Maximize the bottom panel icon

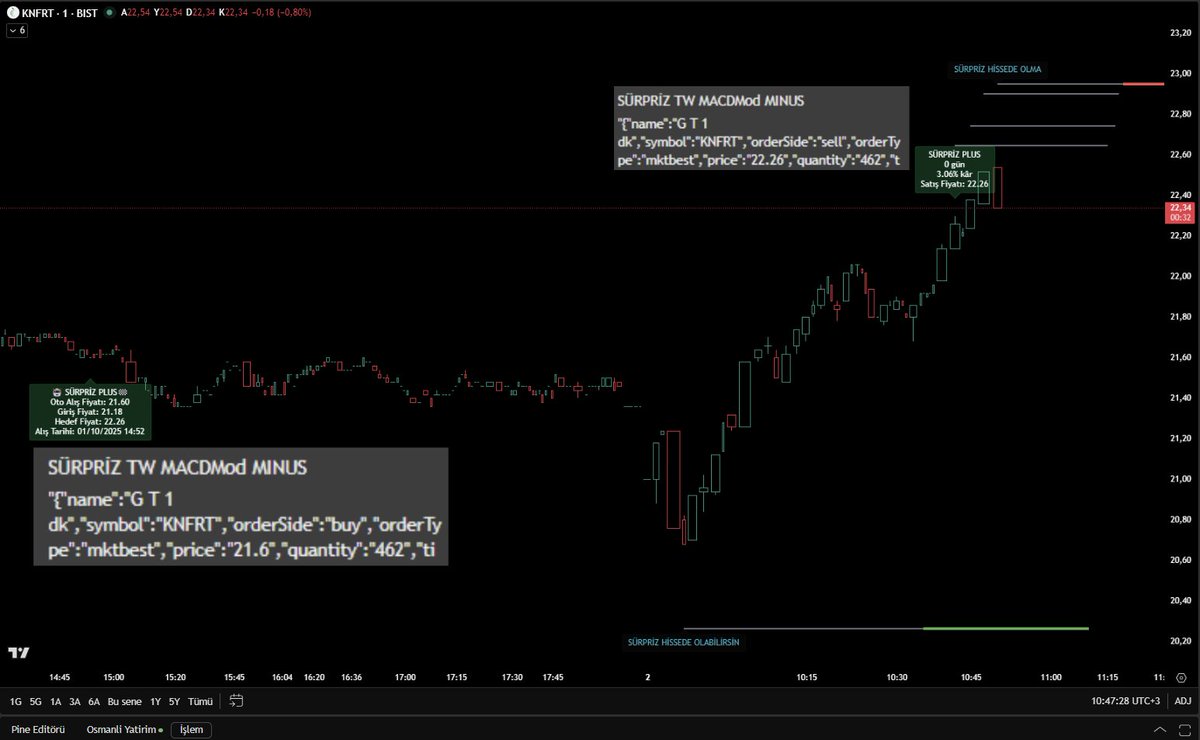pyautogui.click(x=1183, y=729)
